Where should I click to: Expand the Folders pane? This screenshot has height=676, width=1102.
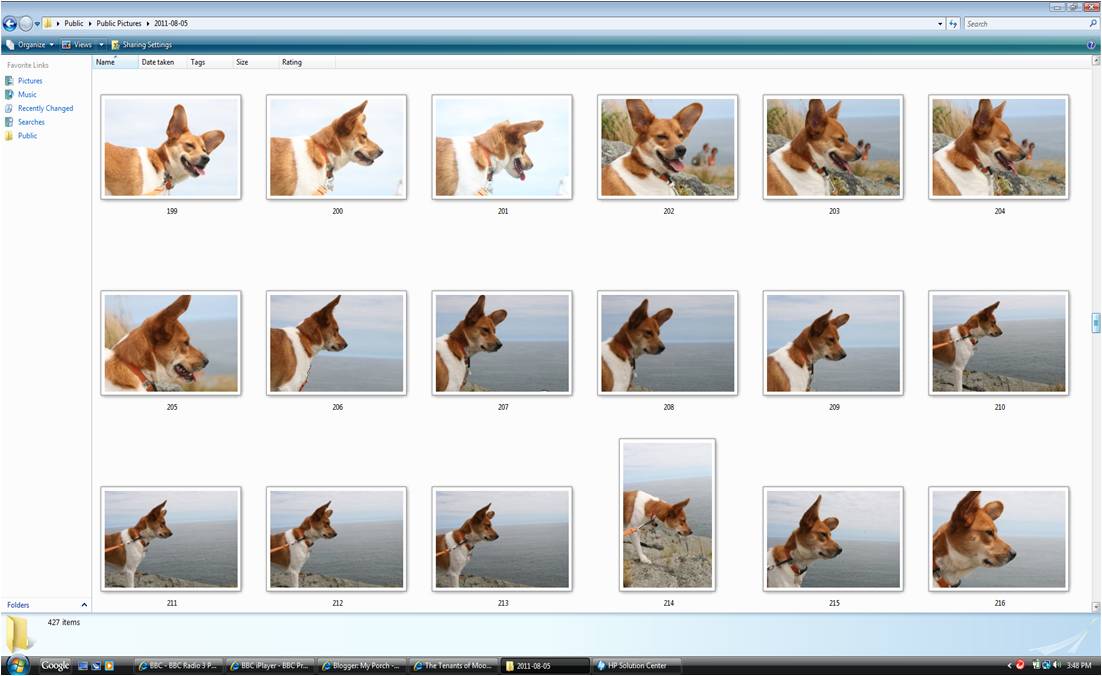point(84,605)
